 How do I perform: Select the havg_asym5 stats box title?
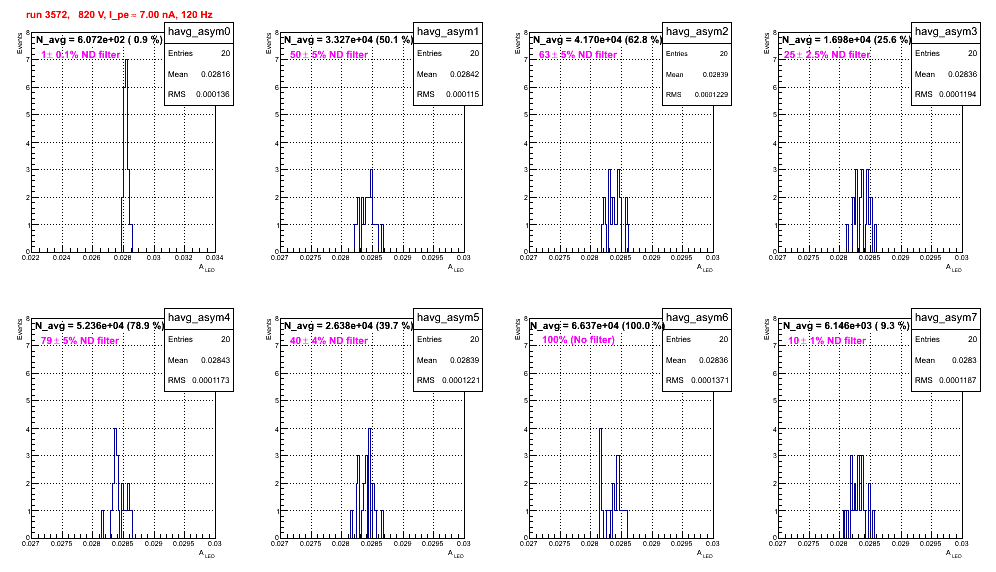tap(448, 318)
